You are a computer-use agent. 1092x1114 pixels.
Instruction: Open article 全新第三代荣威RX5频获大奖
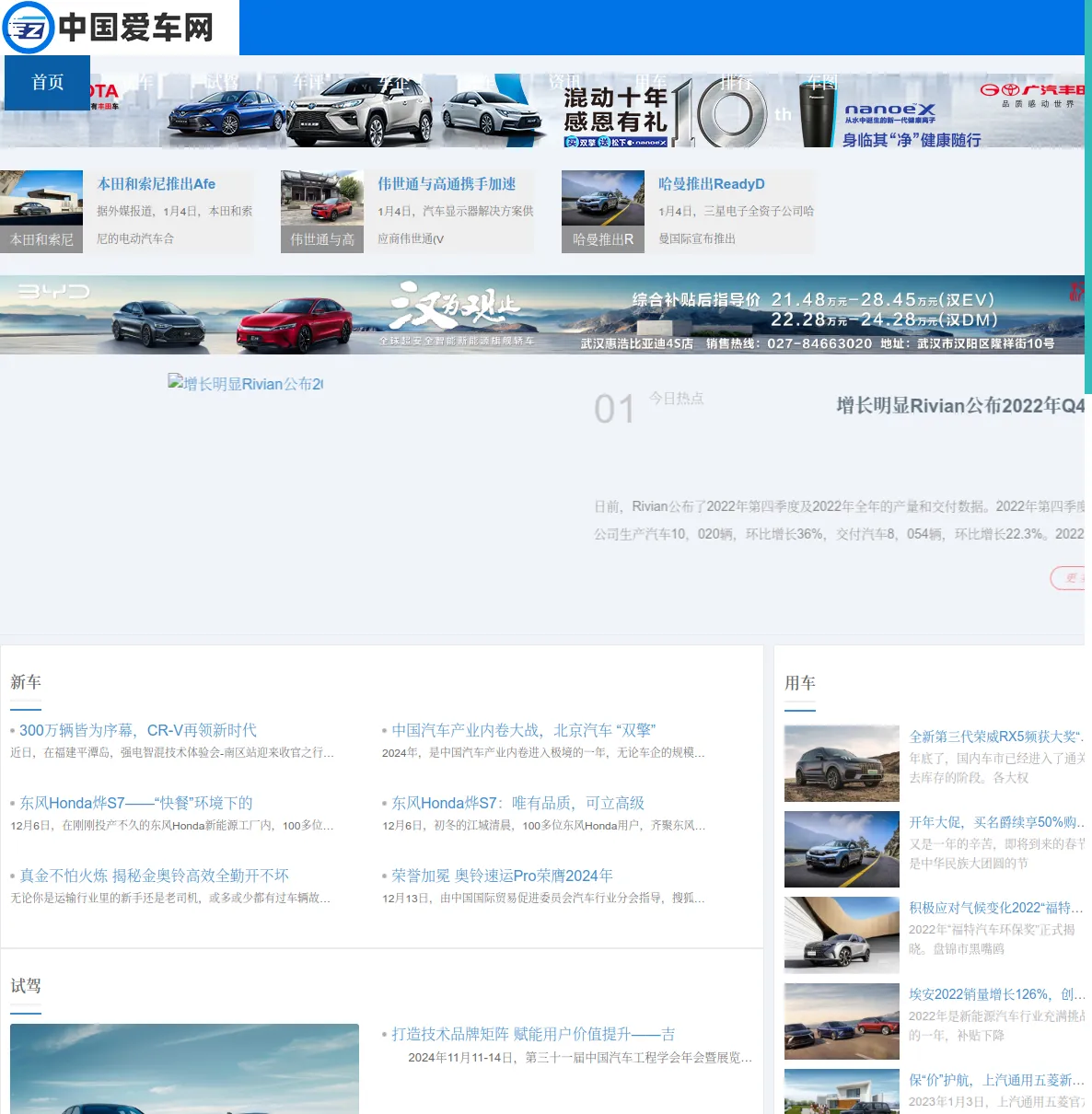click(996, 737)
